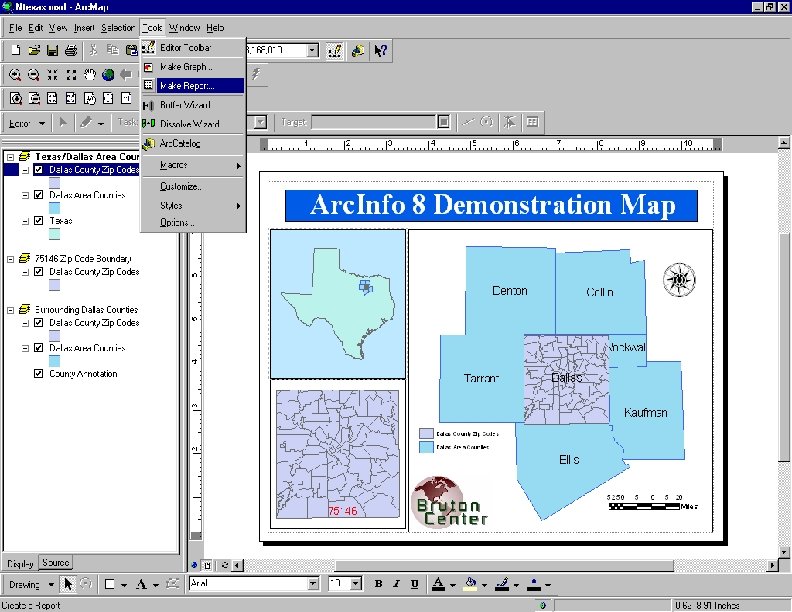
Task: Click the rectangle drawing tool
Action: [x=109, y=584]
